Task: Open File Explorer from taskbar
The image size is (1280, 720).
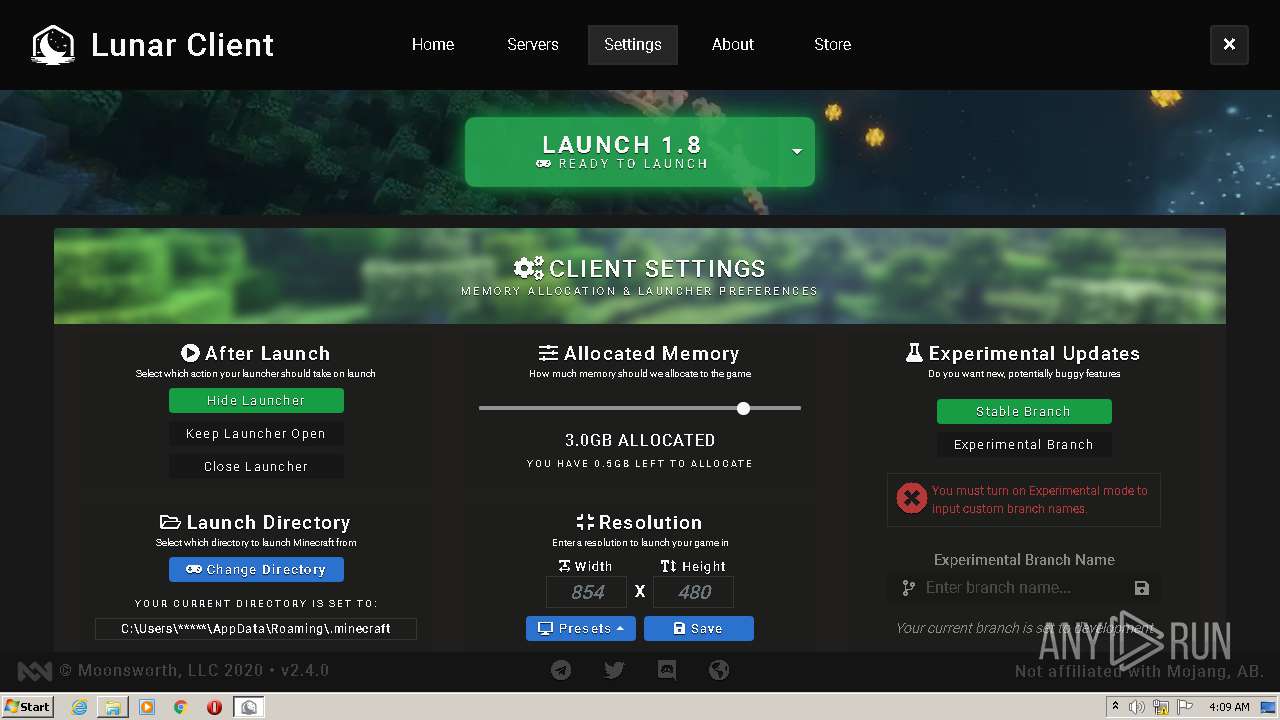Action: tap(113, 707)
